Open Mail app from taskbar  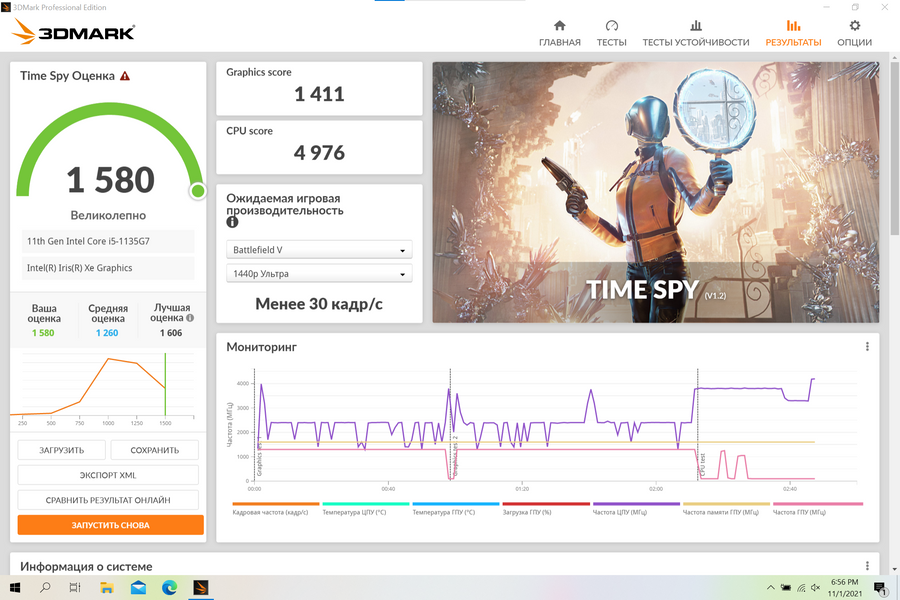[x=138, y=588]
